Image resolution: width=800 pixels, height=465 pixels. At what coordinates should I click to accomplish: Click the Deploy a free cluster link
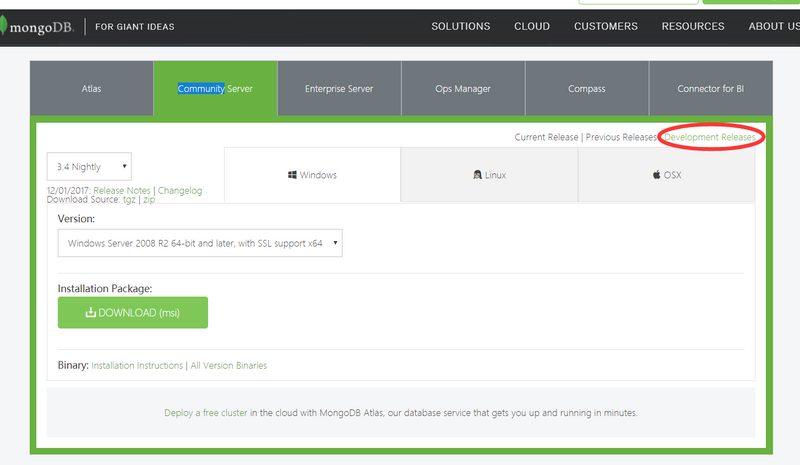206,412
